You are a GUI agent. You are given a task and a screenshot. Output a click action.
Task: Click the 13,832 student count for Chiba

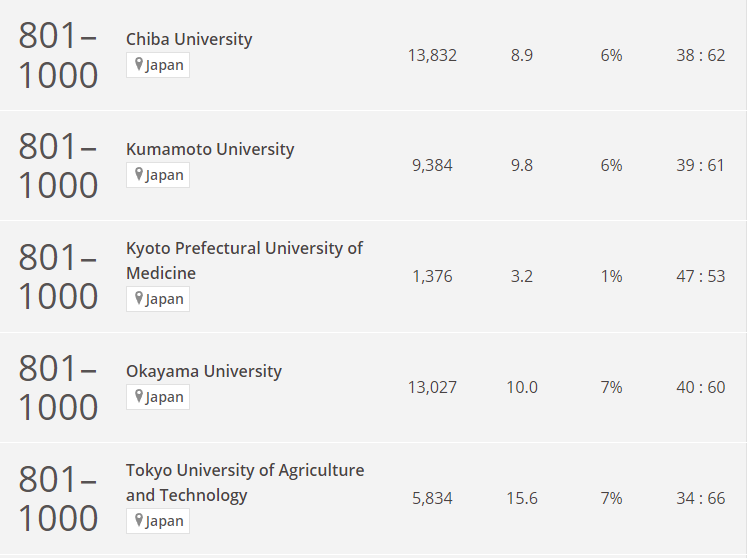[x=432, y=55]
